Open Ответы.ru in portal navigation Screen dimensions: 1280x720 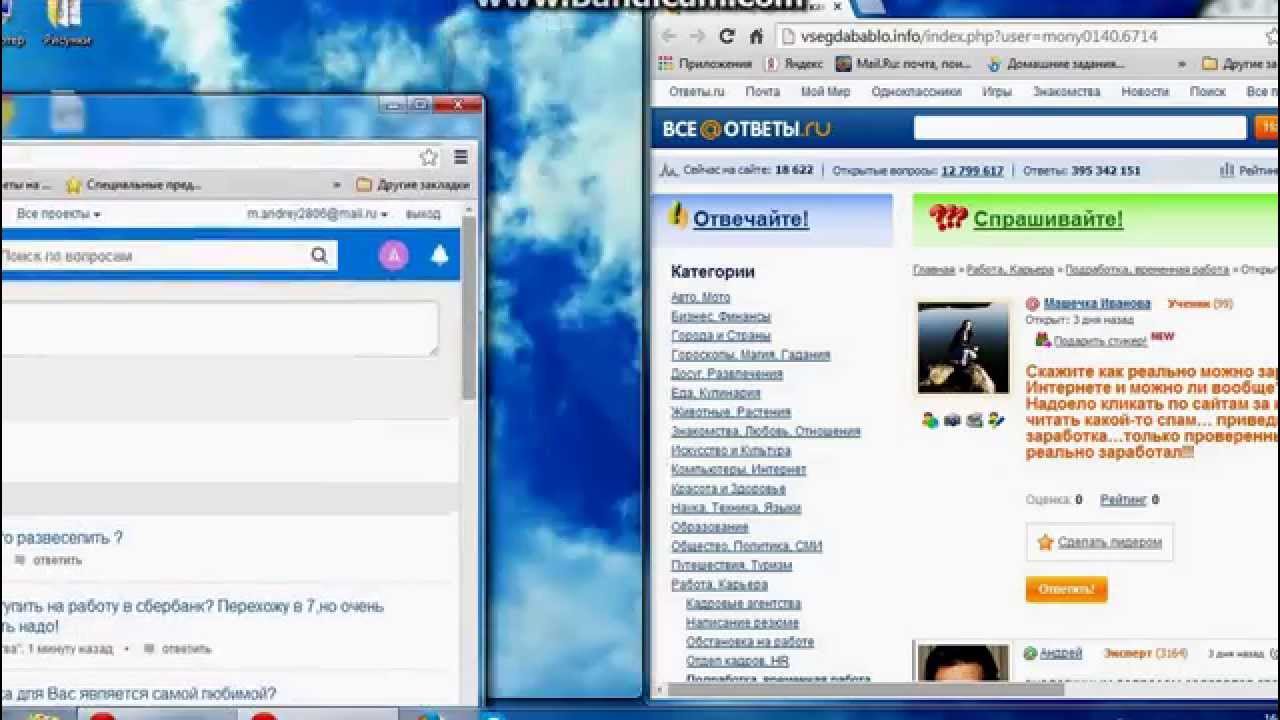[696, 91]
